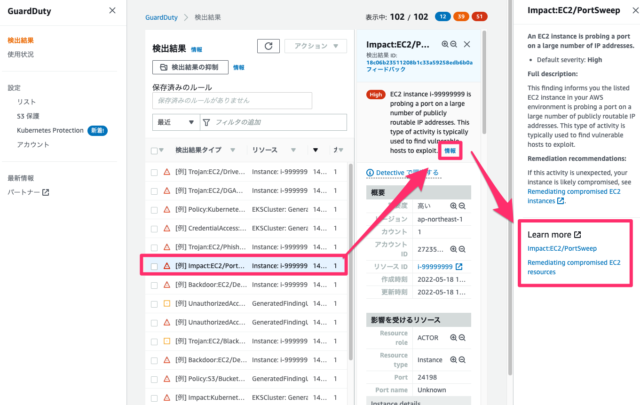Sort by リソース column arrow

click(x=293, y=150)
